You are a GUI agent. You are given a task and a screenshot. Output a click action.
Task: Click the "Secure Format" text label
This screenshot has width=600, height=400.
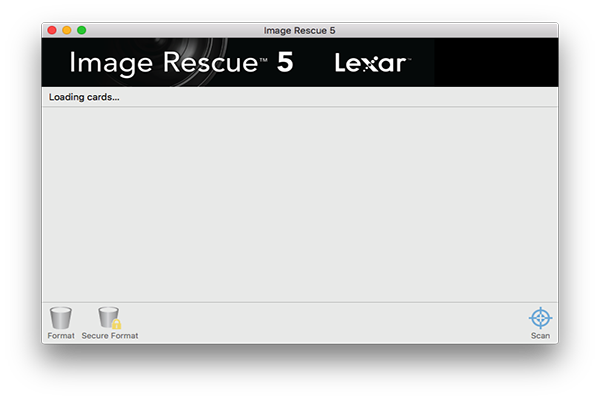tap(110, 336)
